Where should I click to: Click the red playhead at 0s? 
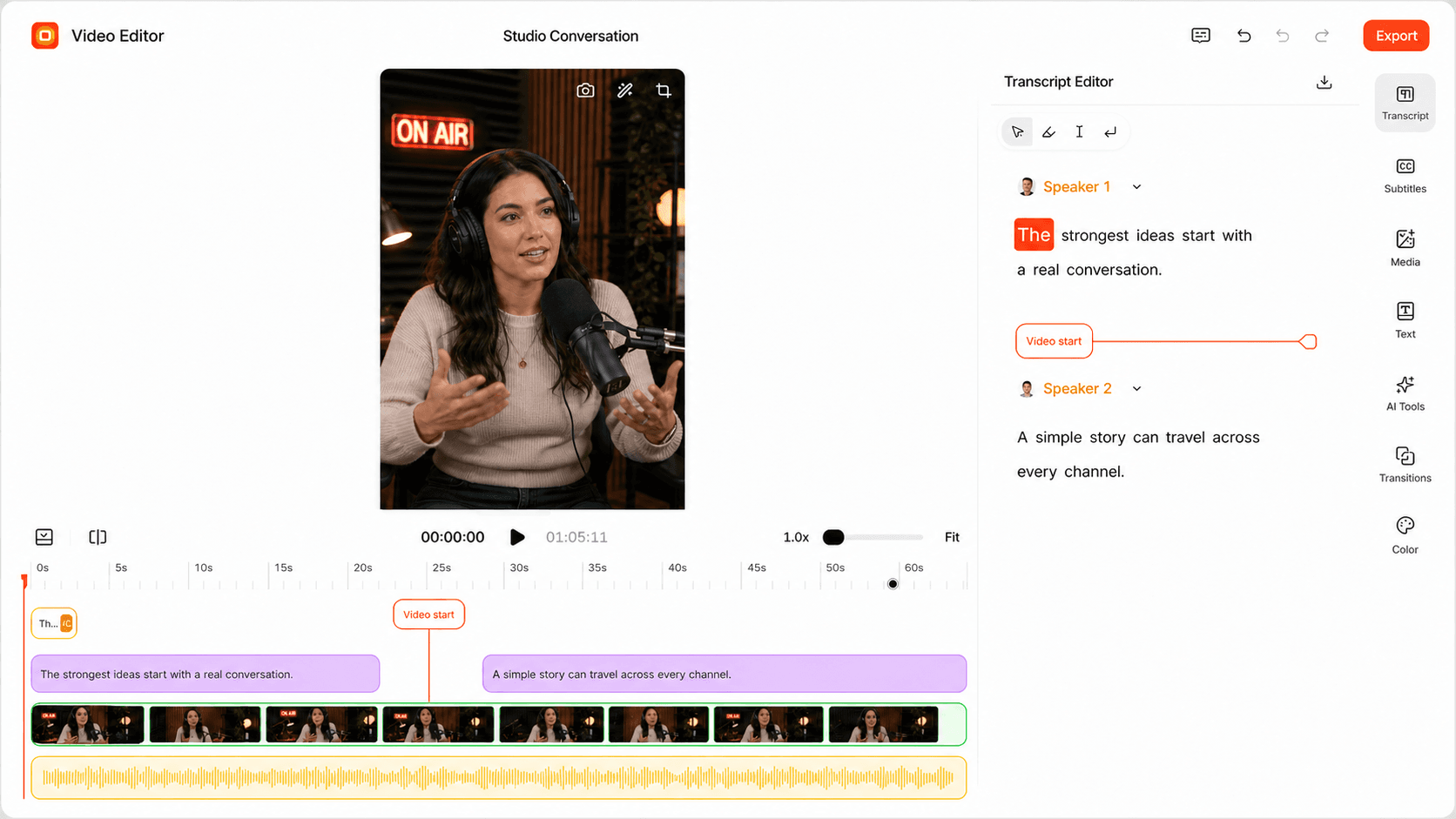pyautogui.click(x=24, y=580)
